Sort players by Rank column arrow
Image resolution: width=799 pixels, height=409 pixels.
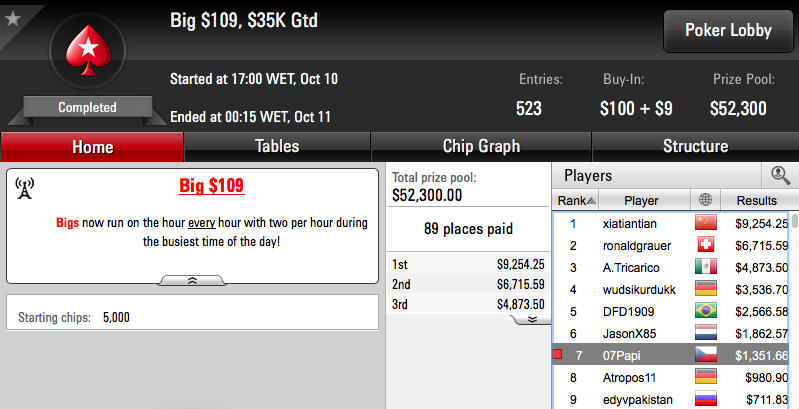click(x=591, y=201)
